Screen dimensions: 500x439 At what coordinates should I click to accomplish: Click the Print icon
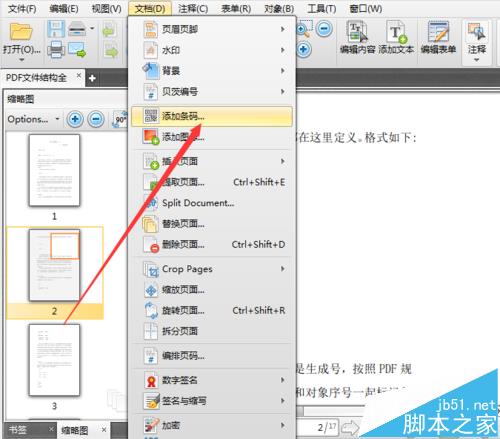pos(56,49)
